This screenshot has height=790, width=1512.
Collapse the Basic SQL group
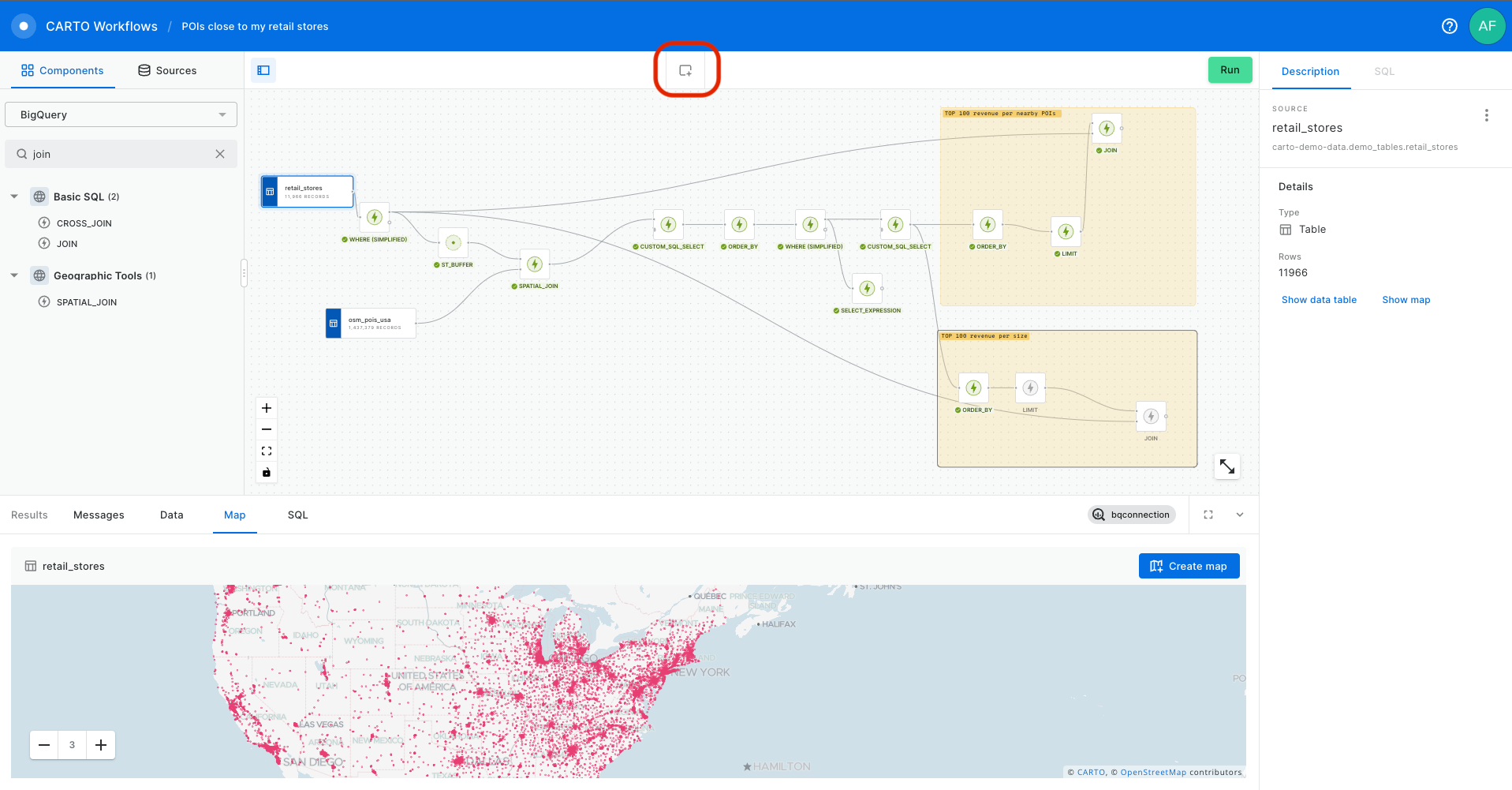pyautogui.click(x=14, y=197)
